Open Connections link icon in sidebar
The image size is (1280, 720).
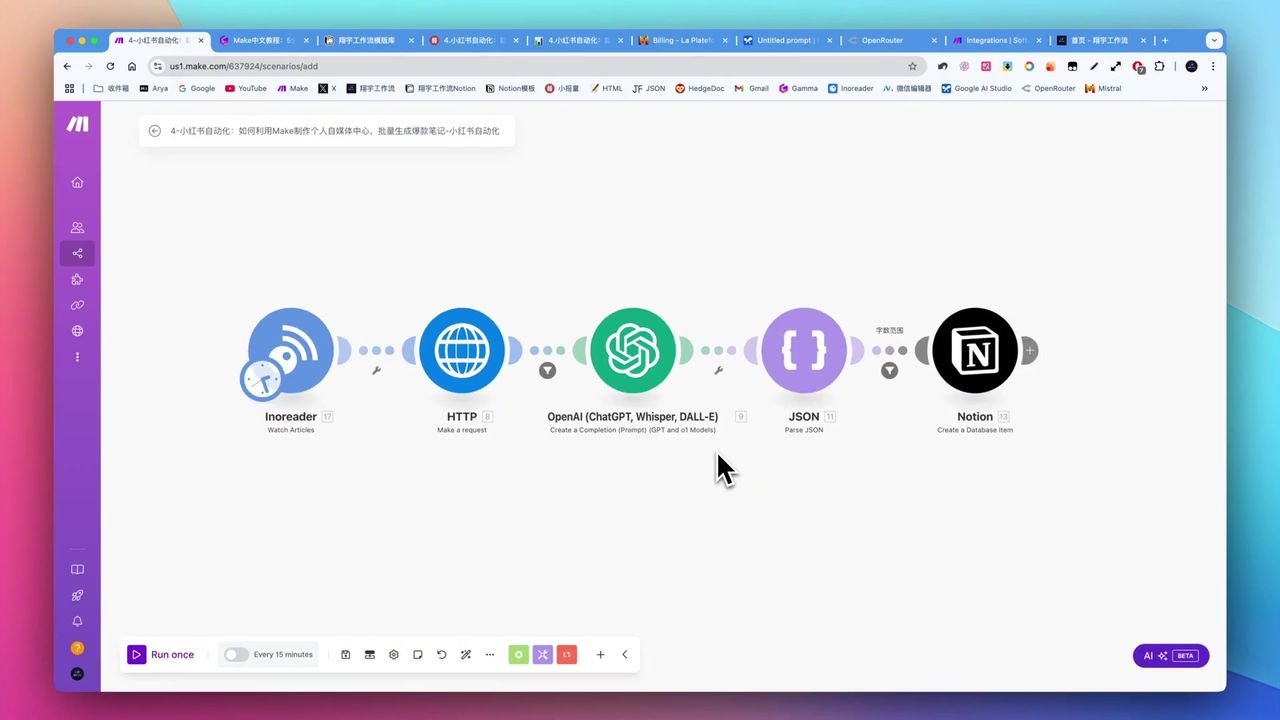[77, 305]
